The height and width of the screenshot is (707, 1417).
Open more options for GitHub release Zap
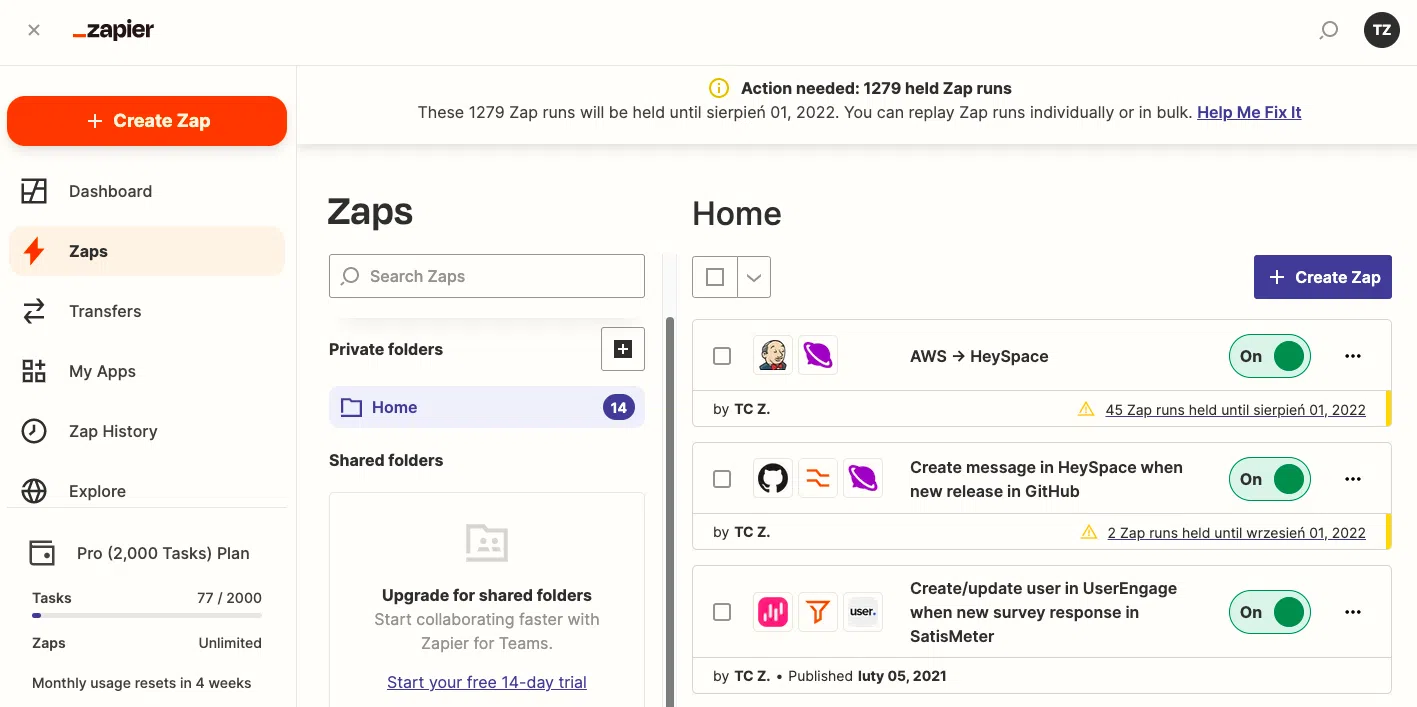[1353, 479]
